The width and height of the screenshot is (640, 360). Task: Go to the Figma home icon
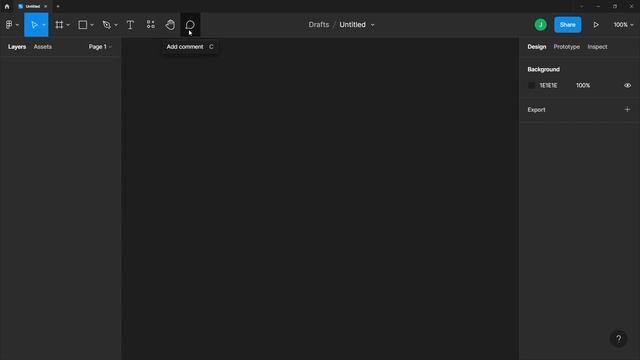pos(7,7)
